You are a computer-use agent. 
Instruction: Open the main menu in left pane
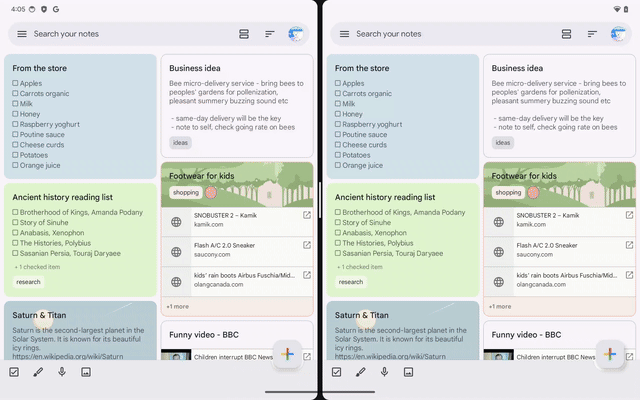tap(21, 34)
